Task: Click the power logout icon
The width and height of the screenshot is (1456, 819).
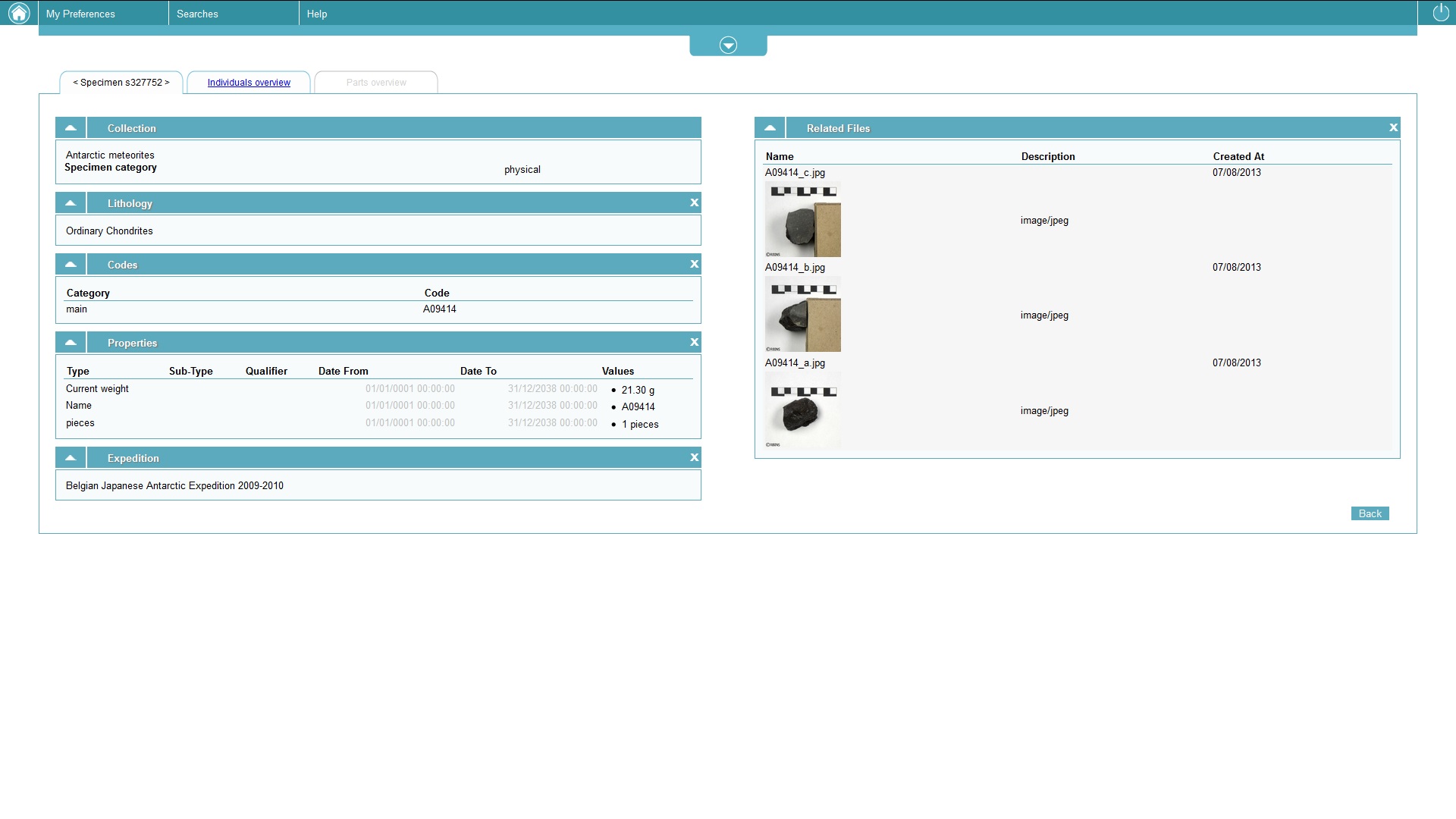Action: pyautogui.click(x=1440, y=13)
